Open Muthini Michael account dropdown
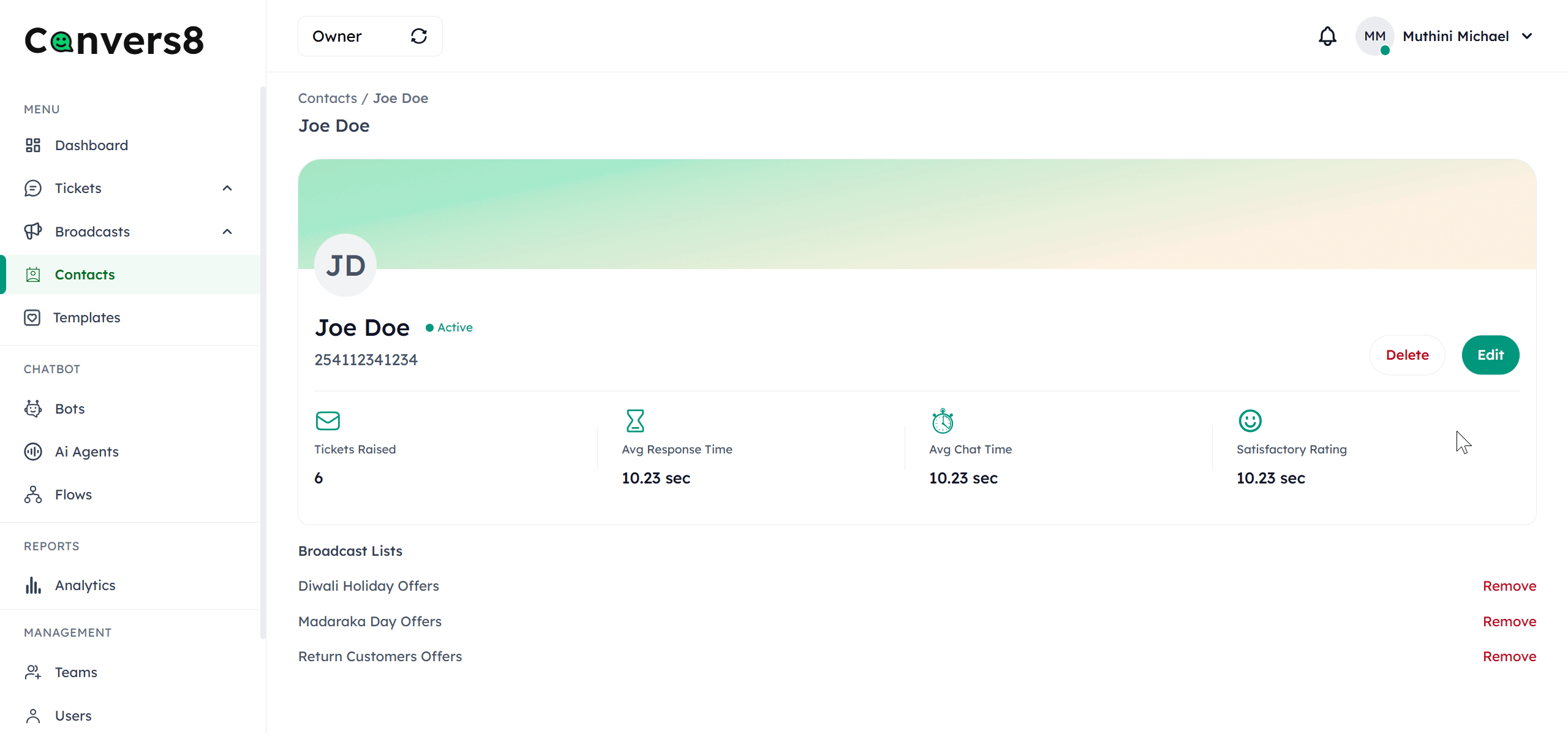 1527,36
